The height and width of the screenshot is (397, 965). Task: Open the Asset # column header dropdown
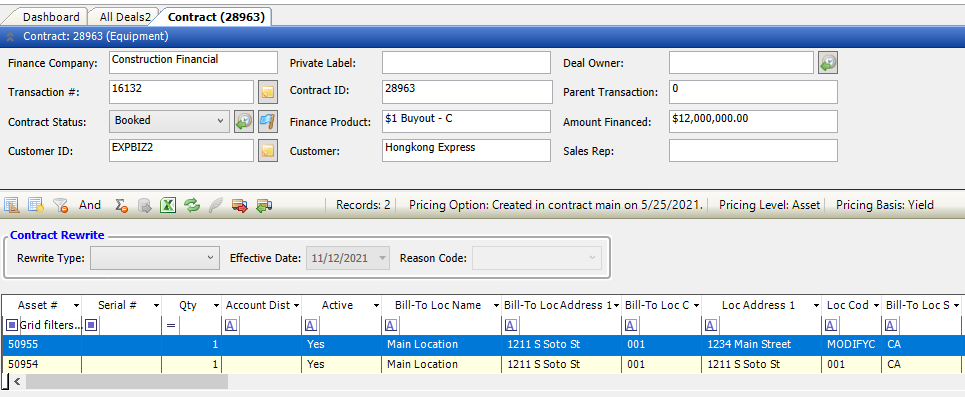(76, 305)
